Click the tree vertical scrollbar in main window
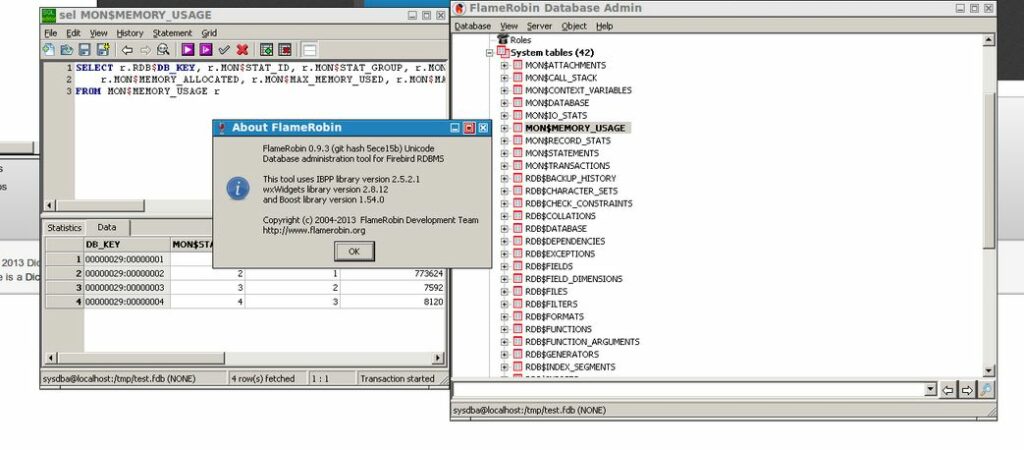Screen dimensions: 1024x450 pyautogui.click(x=989, y=206)
